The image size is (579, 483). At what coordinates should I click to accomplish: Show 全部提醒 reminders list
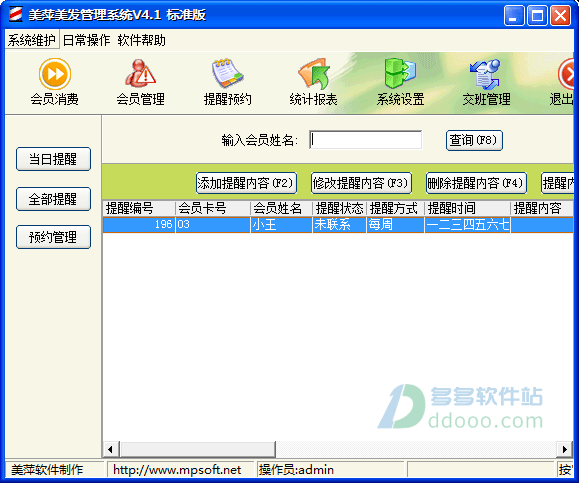[54, 199]
